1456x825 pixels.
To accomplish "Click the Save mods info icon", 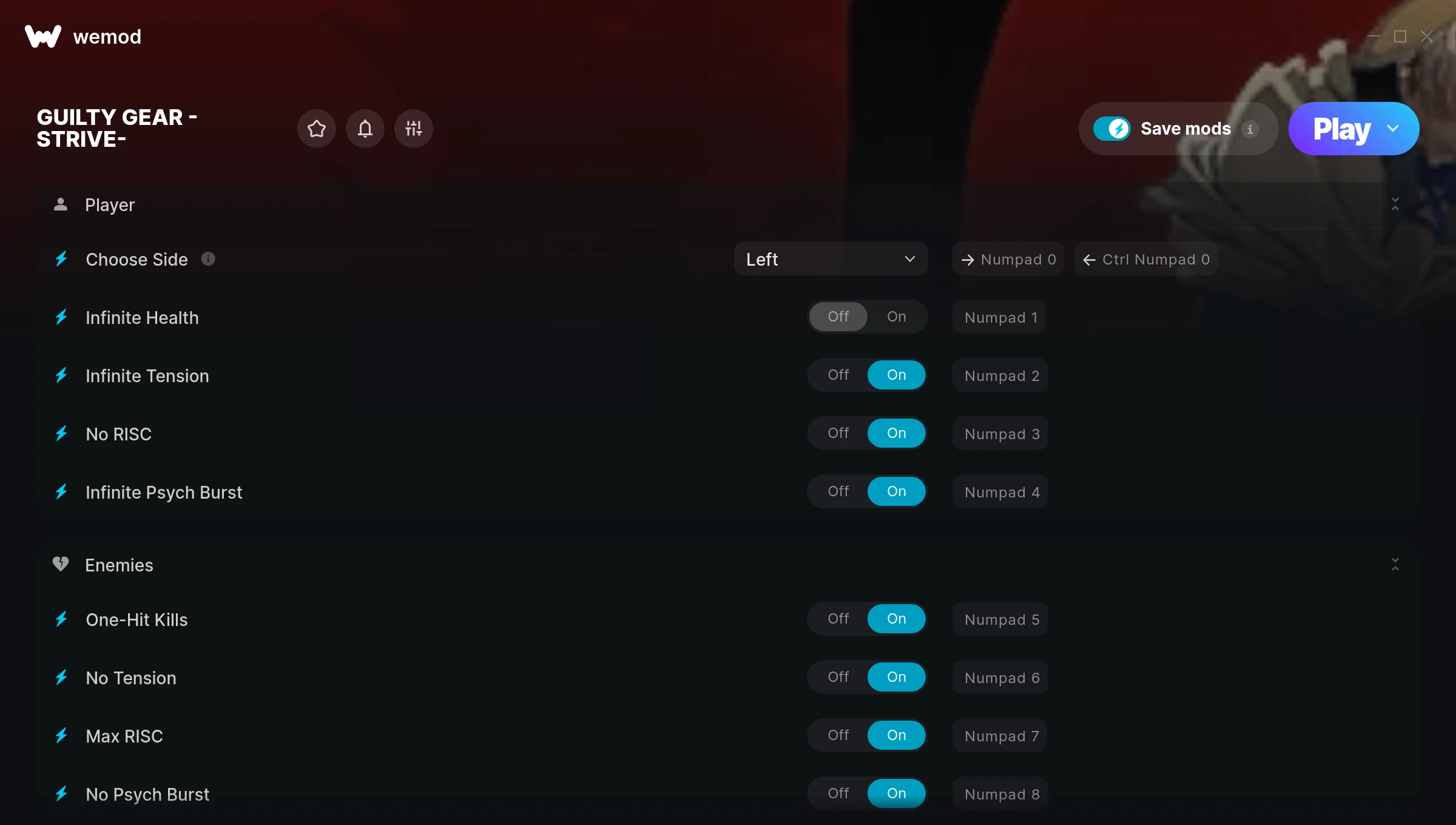I will pyautogui.click(x=1250, y=129).
